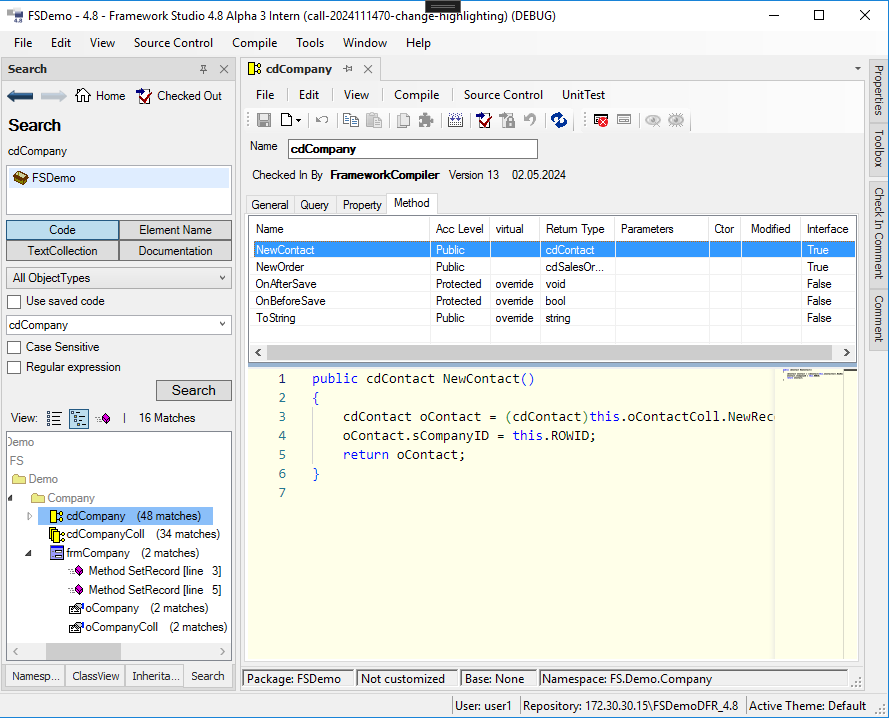Image resolution: width=889 pixels, height=718 pixels.
Task: Click the puzzle piece icon in toolbar
Action: [426, 120]
